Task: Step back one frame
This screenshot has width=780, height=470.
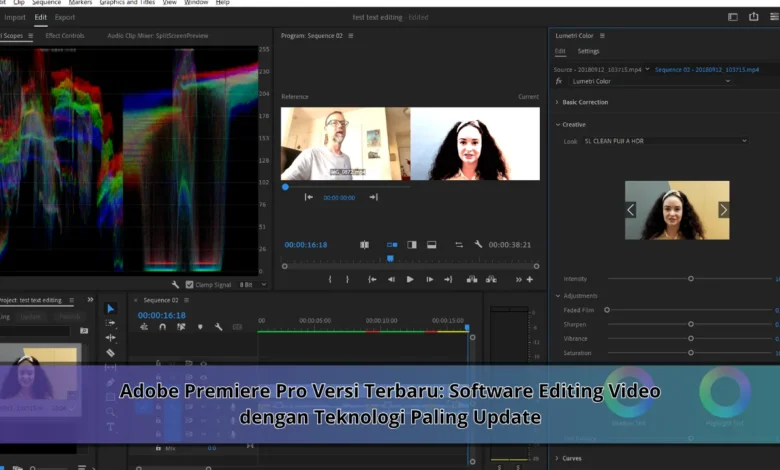Action: (x=391, y=280)
